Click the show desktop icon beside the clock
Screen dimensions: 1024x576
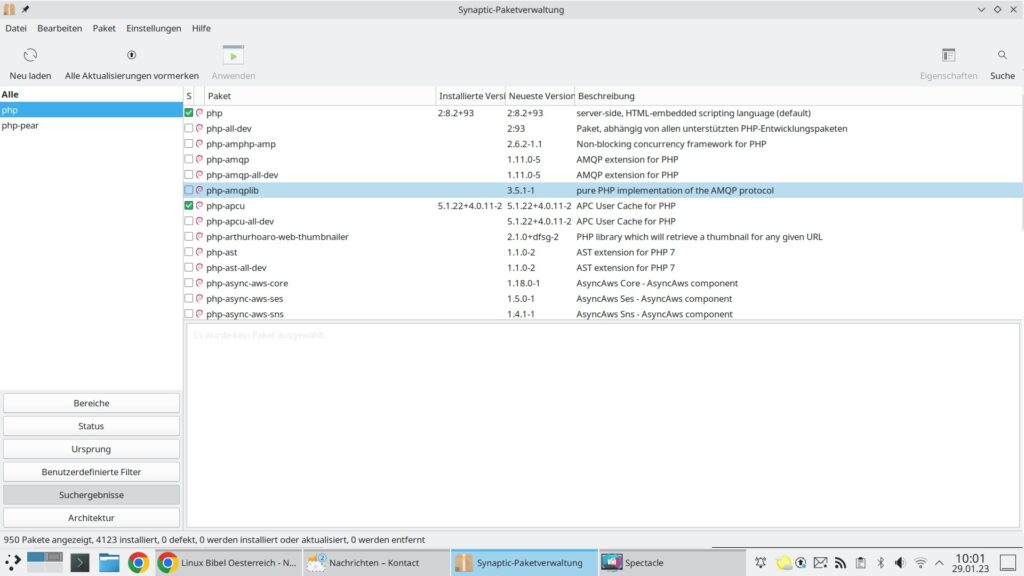1008,562
